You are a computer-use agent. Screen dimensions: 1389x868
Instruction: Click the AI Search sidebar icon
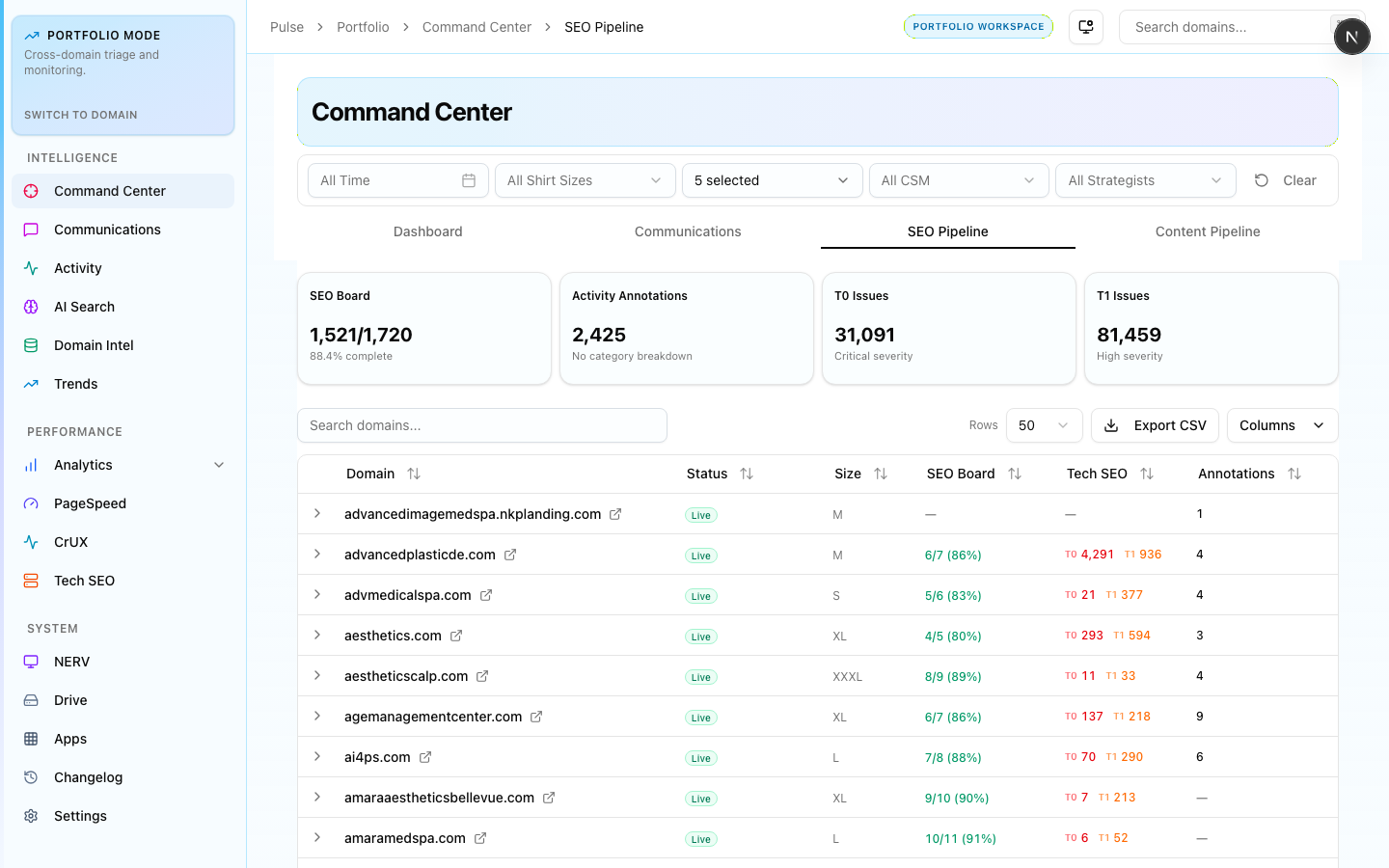pyautogui.click(x=31, y=307)
